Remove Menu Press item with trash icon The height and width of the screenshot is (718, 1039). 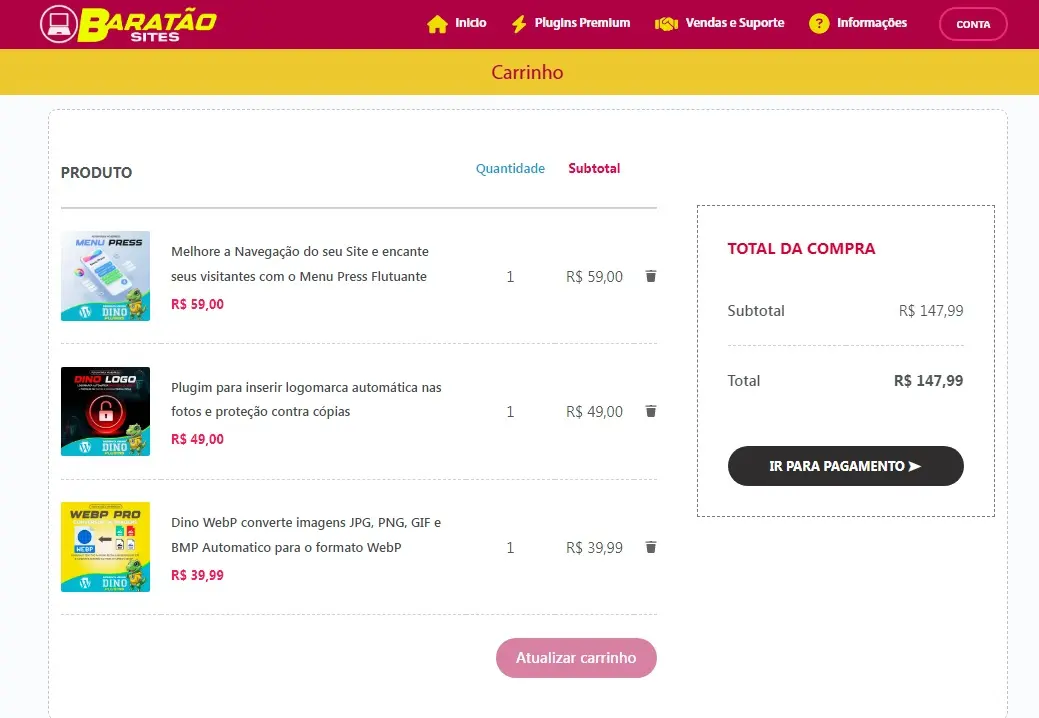click(651, 276)
